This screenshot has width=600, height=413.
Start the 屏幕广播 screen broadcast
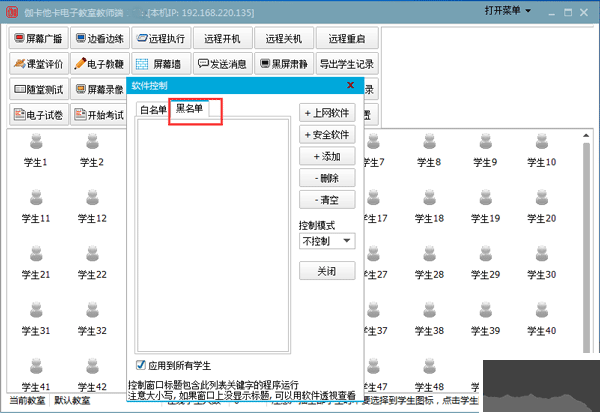point(39,38)
